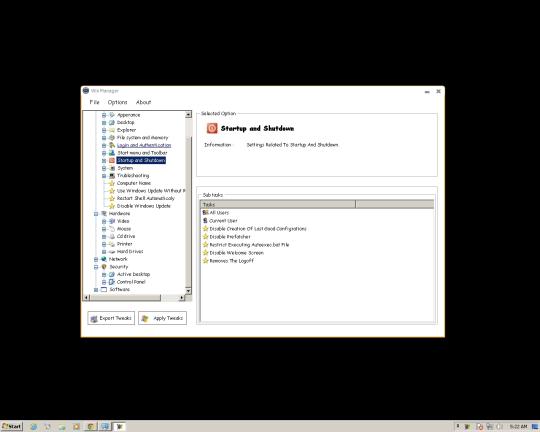Click the Hardware category icon
The width and height of the screenshot is (540, 432).
tap(104, 213)
